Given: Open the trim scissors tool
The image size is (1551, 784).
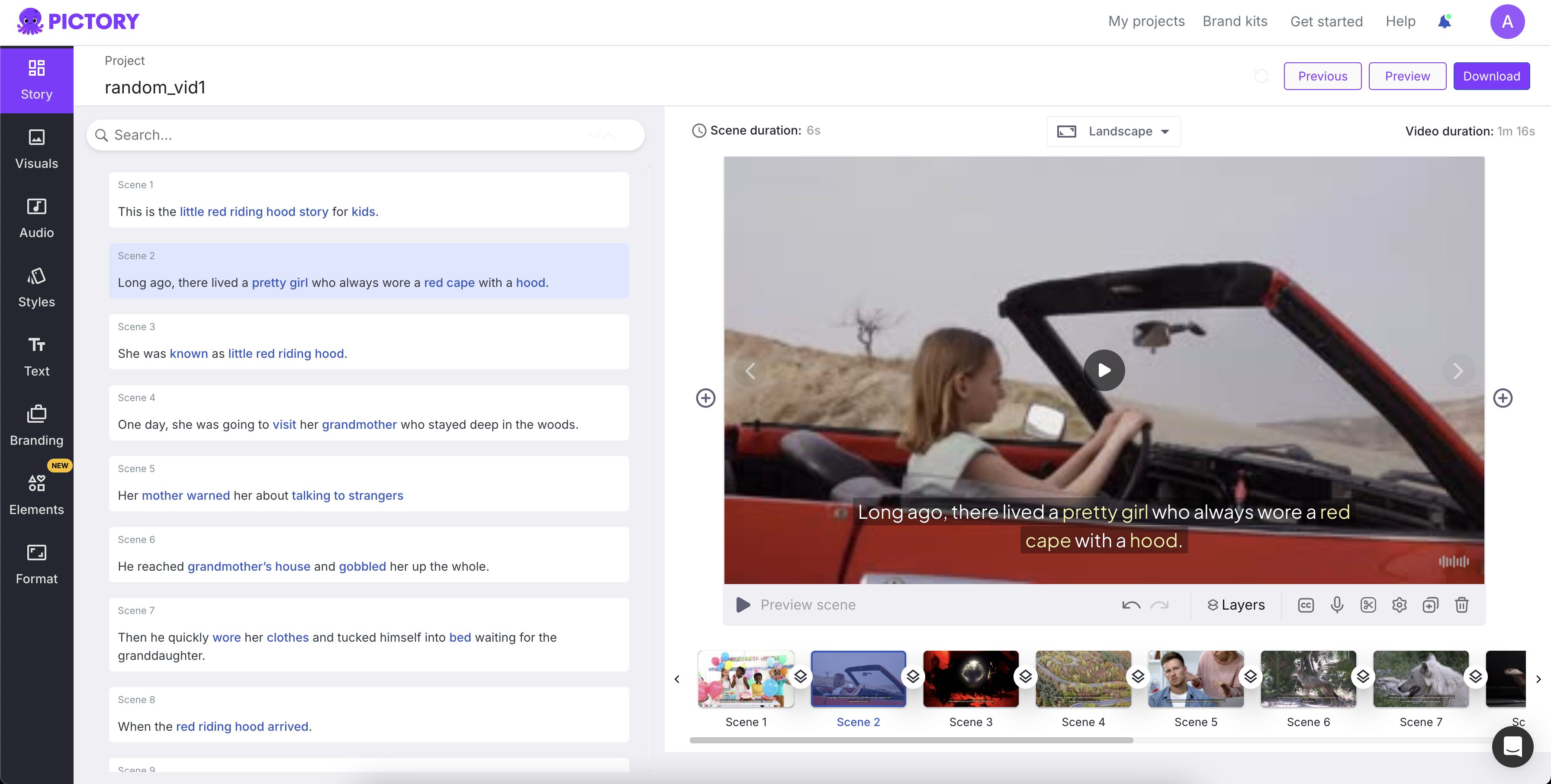Looking at the screenshot, I should click(x=1368, y=605).
